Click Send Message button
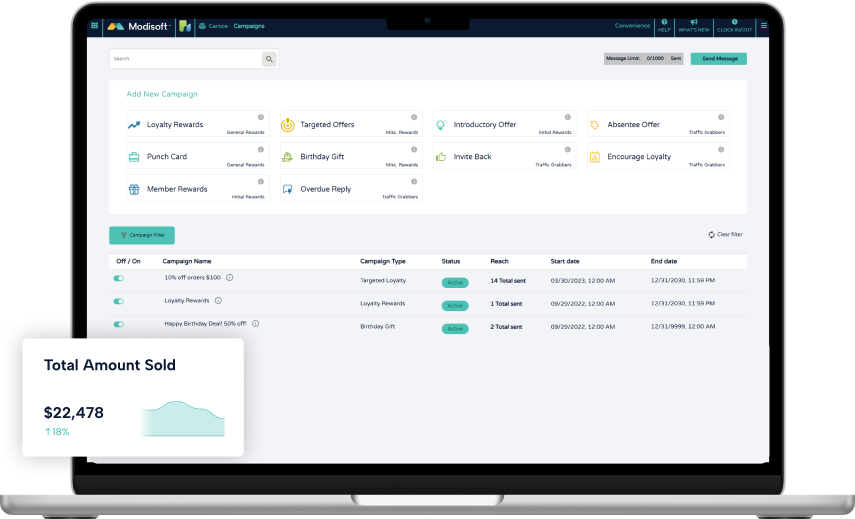 [x=719, y=58]
